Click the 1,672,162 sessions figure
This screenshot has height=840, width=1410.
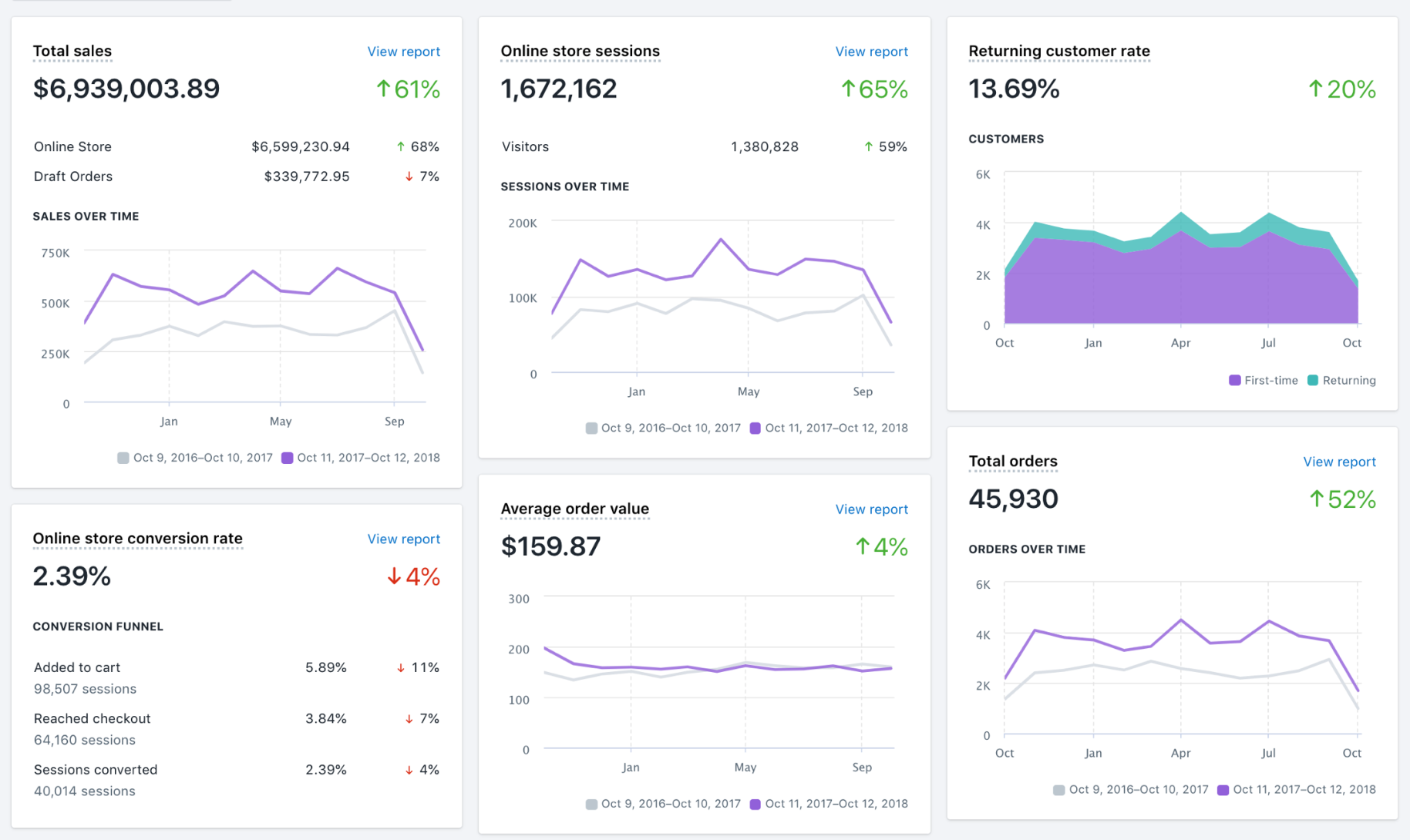coord(559,89)
